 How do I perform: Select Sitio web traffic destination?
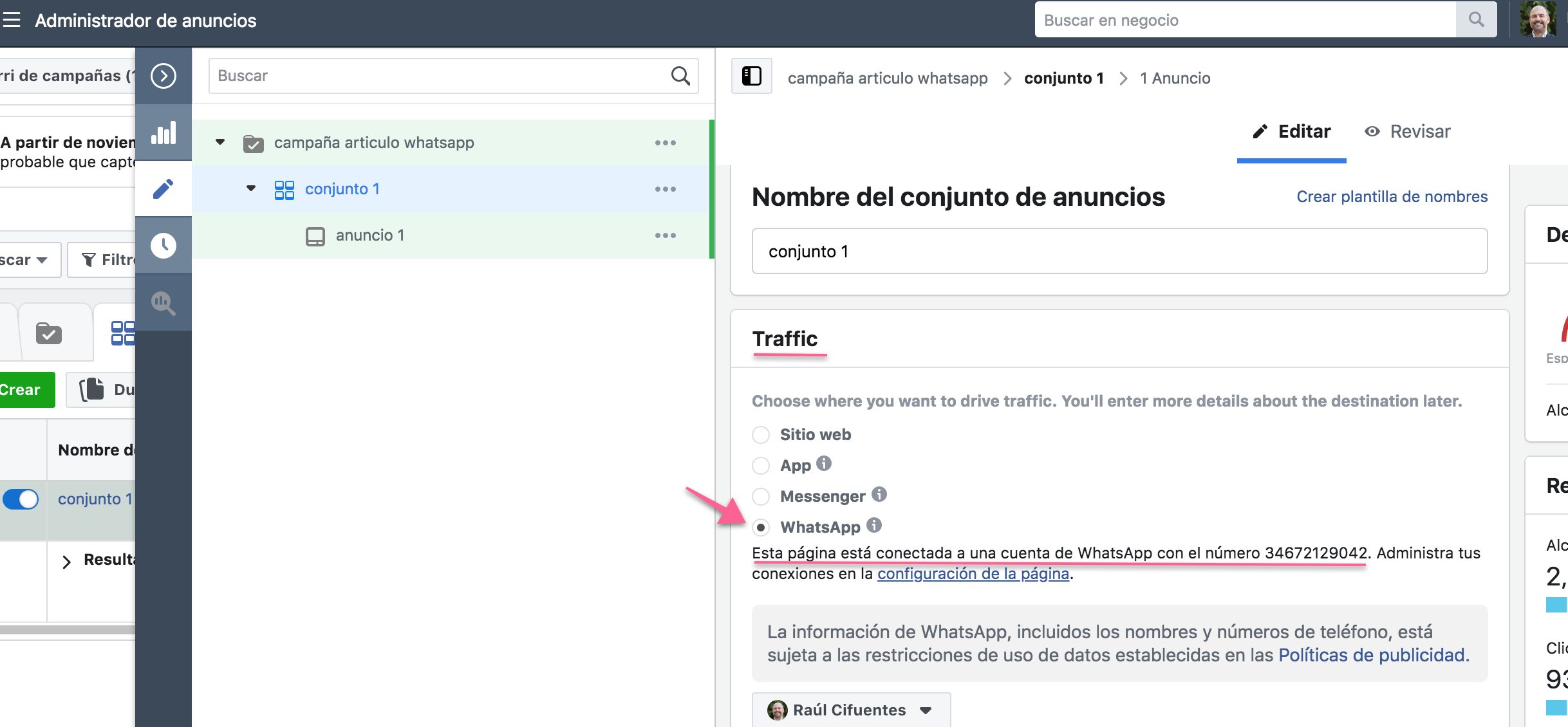[x=761, y=435]
